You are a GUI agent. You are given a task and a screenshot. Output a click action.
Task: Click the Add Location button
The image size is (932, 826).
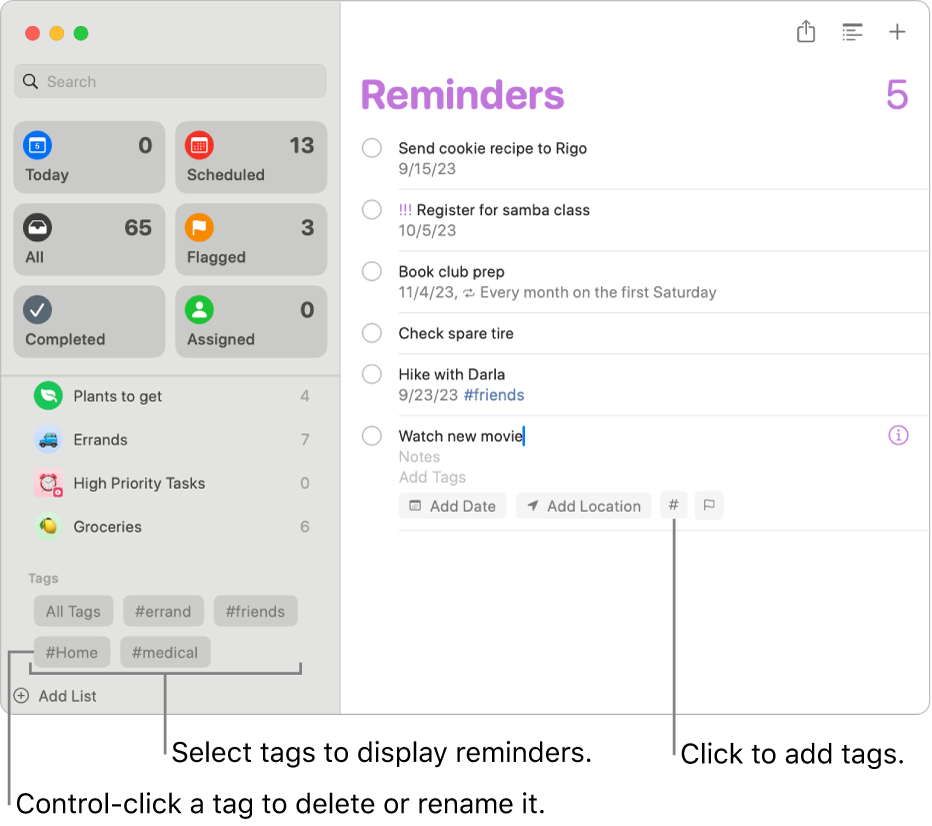click(583, 505)
